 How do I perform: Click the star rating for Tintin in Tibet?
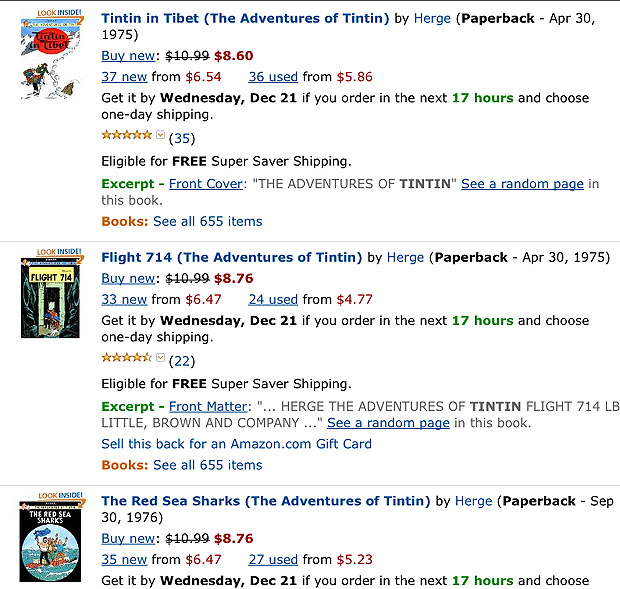pos(127,135)
